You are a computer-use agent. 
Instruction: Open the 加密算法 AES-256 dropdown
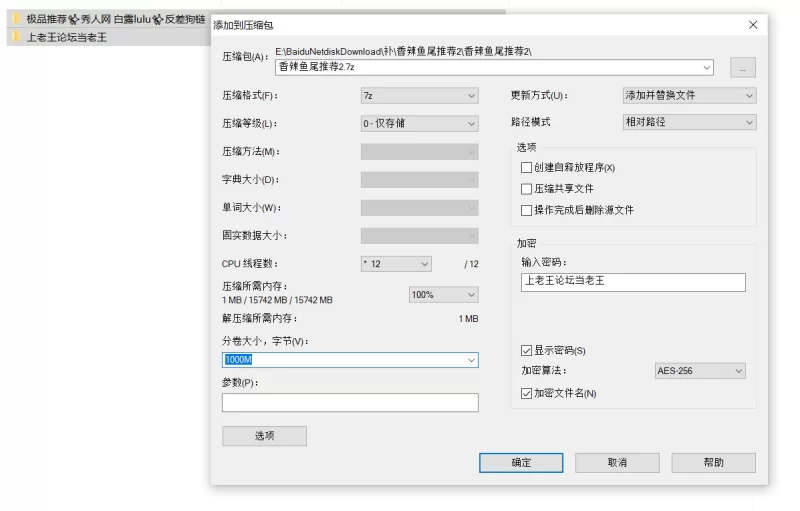[x=700, y=371]
